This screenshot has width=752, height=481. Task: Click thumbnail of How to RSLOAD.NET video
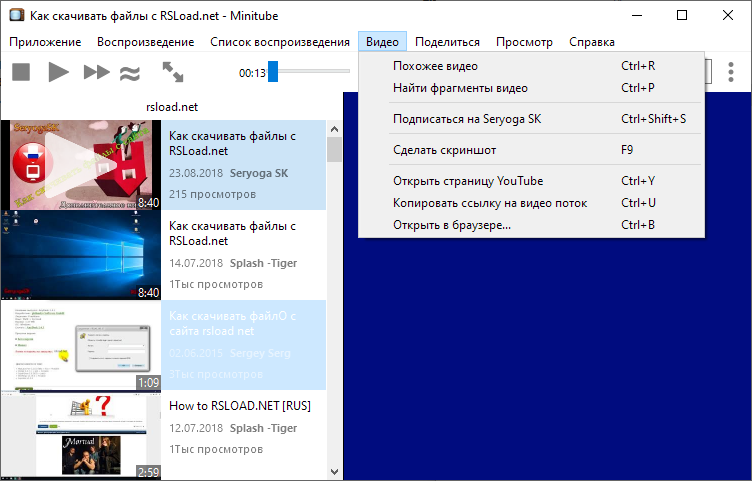(x=81, y=435)
